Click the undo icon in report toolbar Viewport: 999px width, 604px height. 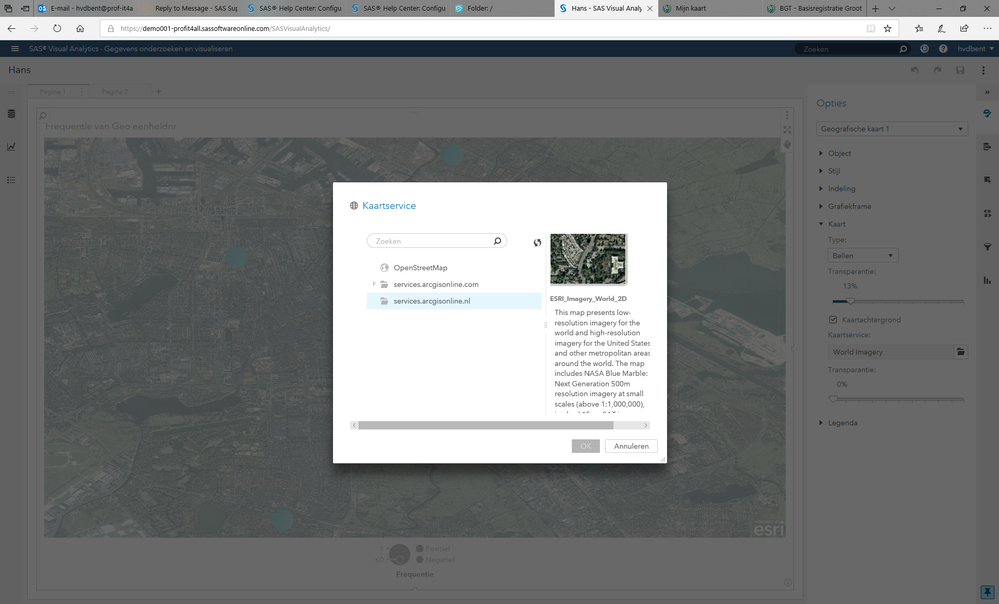(x=914, y=70)
